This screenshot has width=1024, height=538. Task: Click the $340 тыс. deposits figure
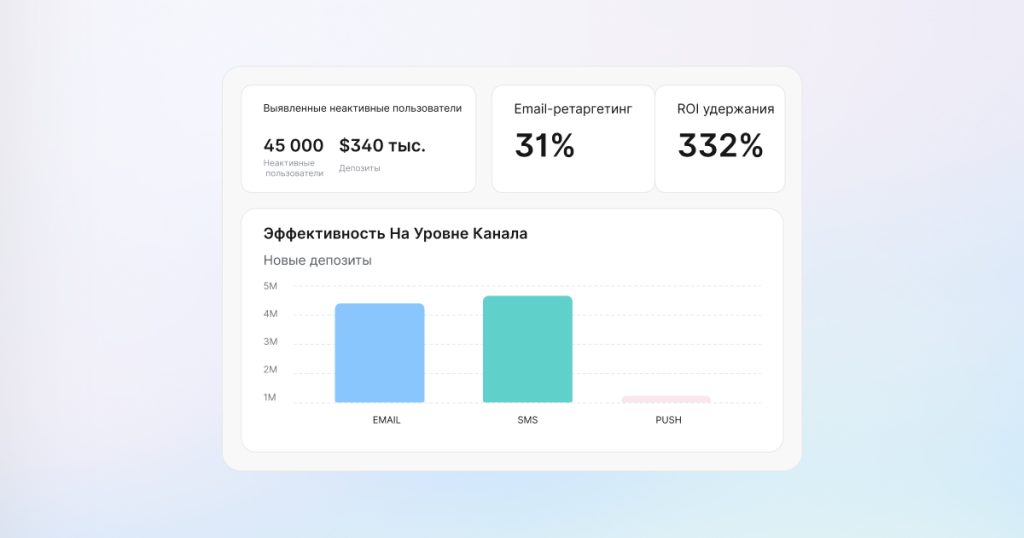(x=382, y=146)
